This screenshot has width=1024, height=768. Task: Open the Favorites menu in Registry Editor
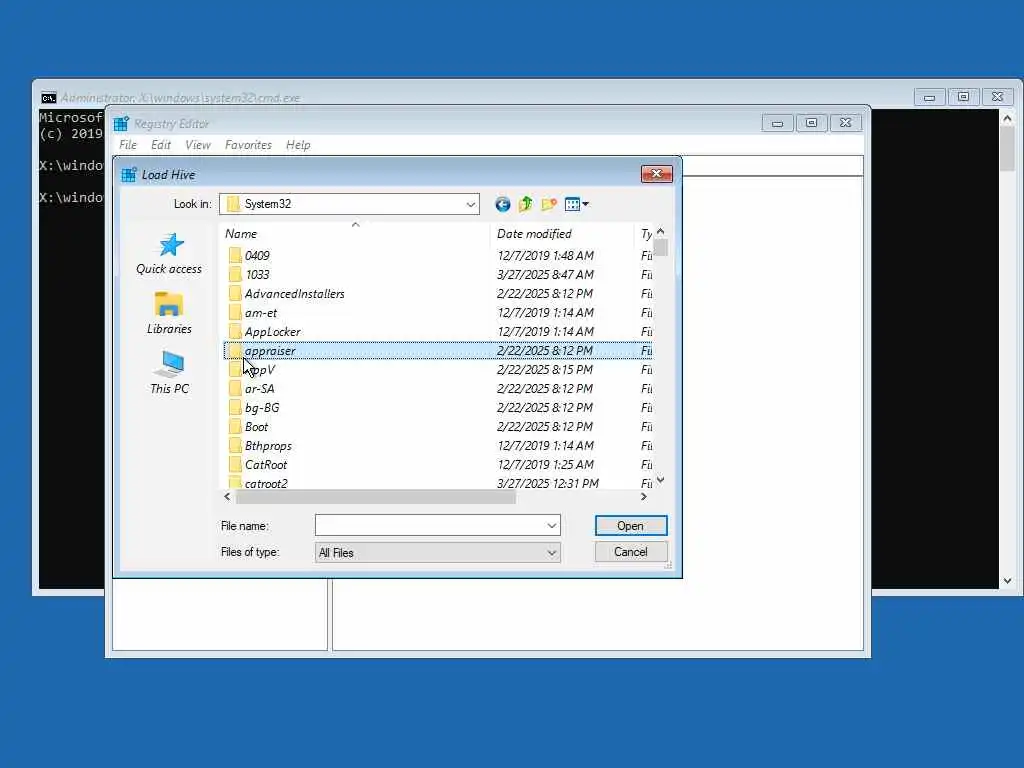(248, 145)
